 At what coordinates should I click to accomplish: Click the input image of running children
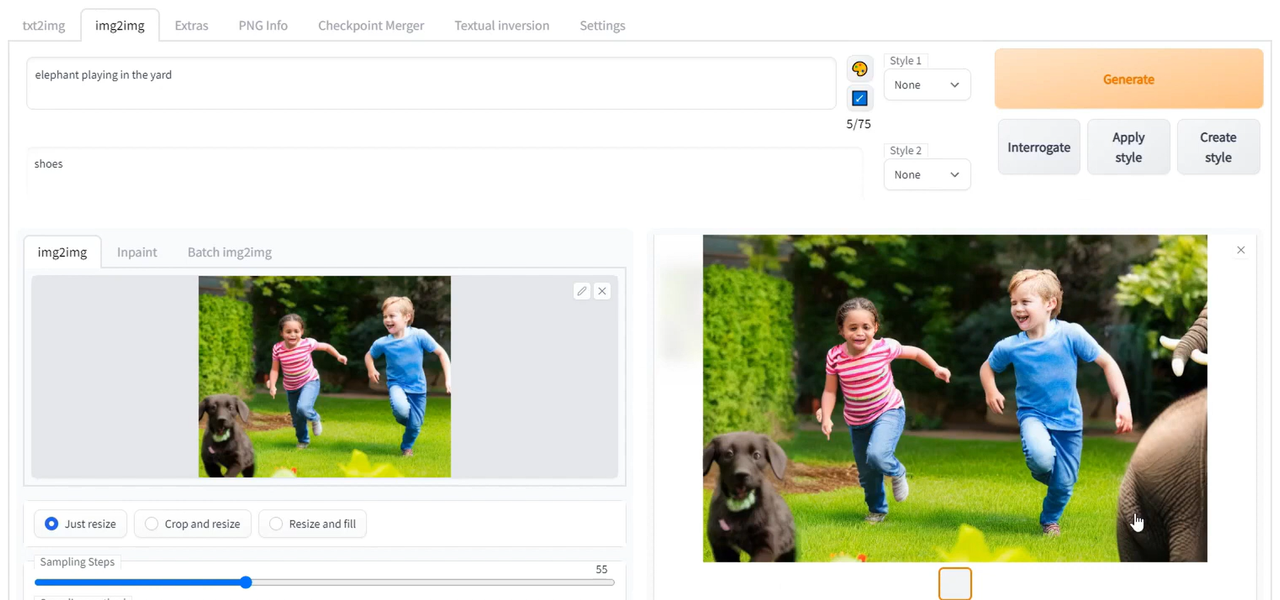pyautogui.click(x=325, y=377)
